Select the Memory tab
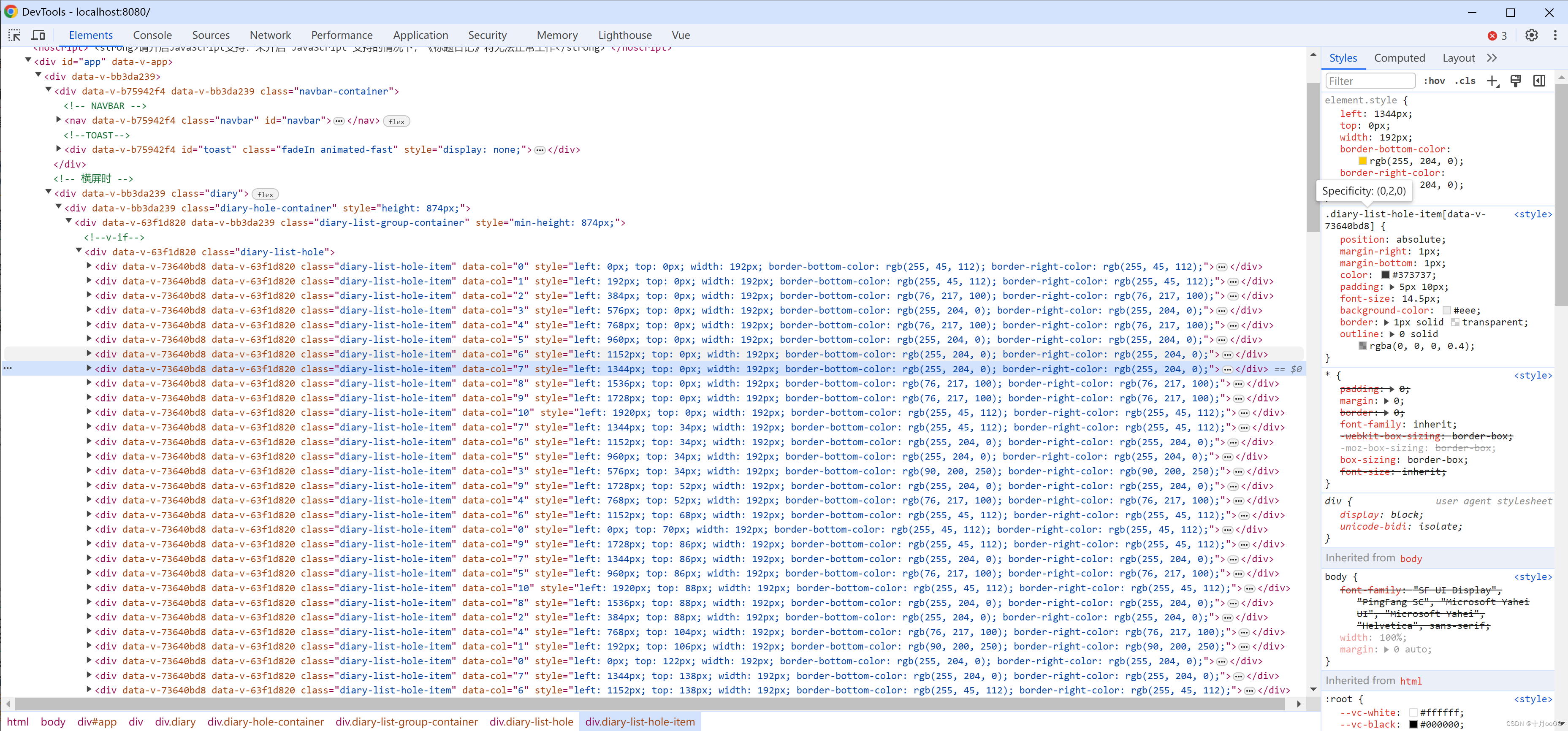This screenshot has width=1568, height=731. (557, 35)
